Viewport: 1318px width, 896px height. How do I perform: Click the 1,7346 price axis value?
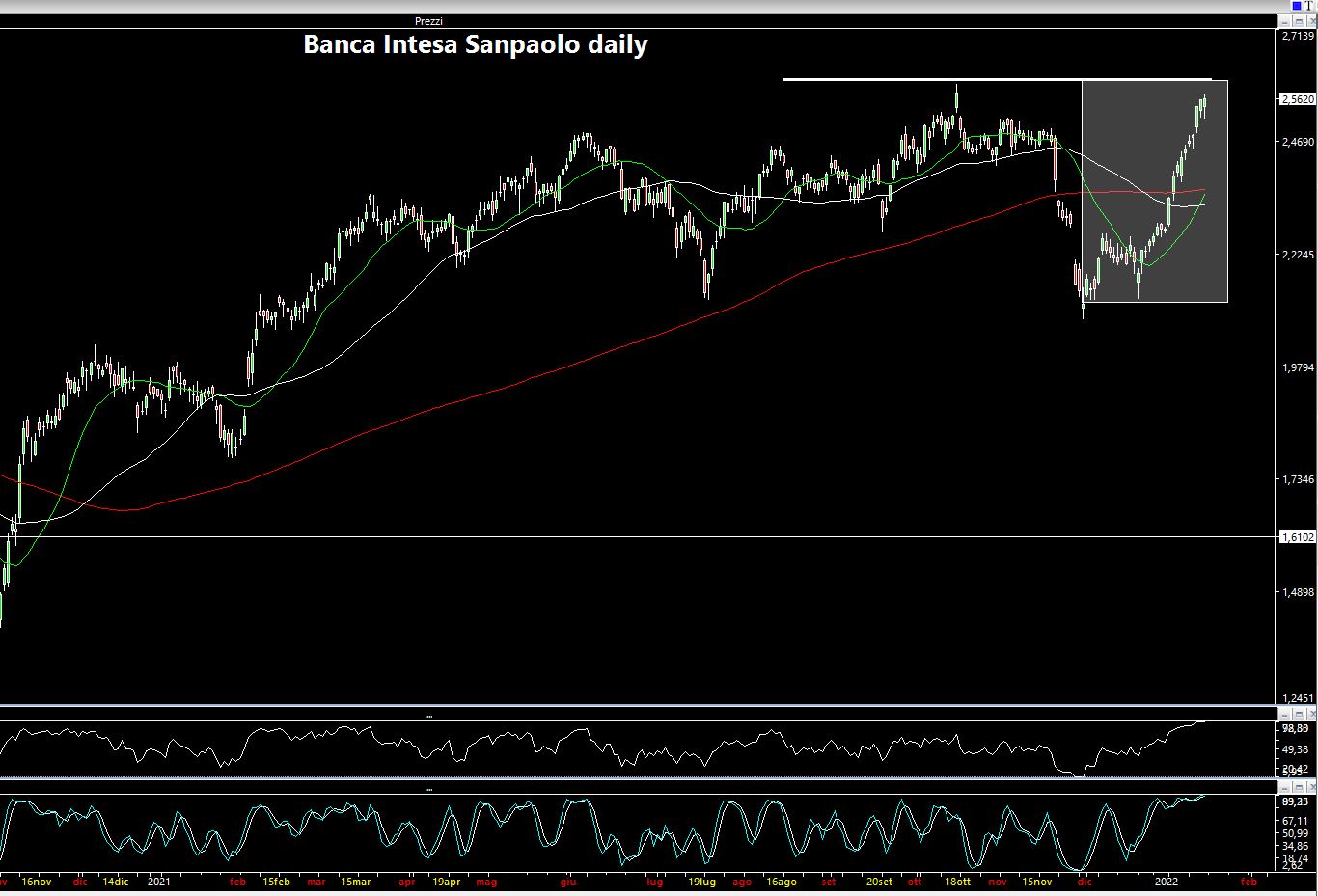tap(1298, 479)
